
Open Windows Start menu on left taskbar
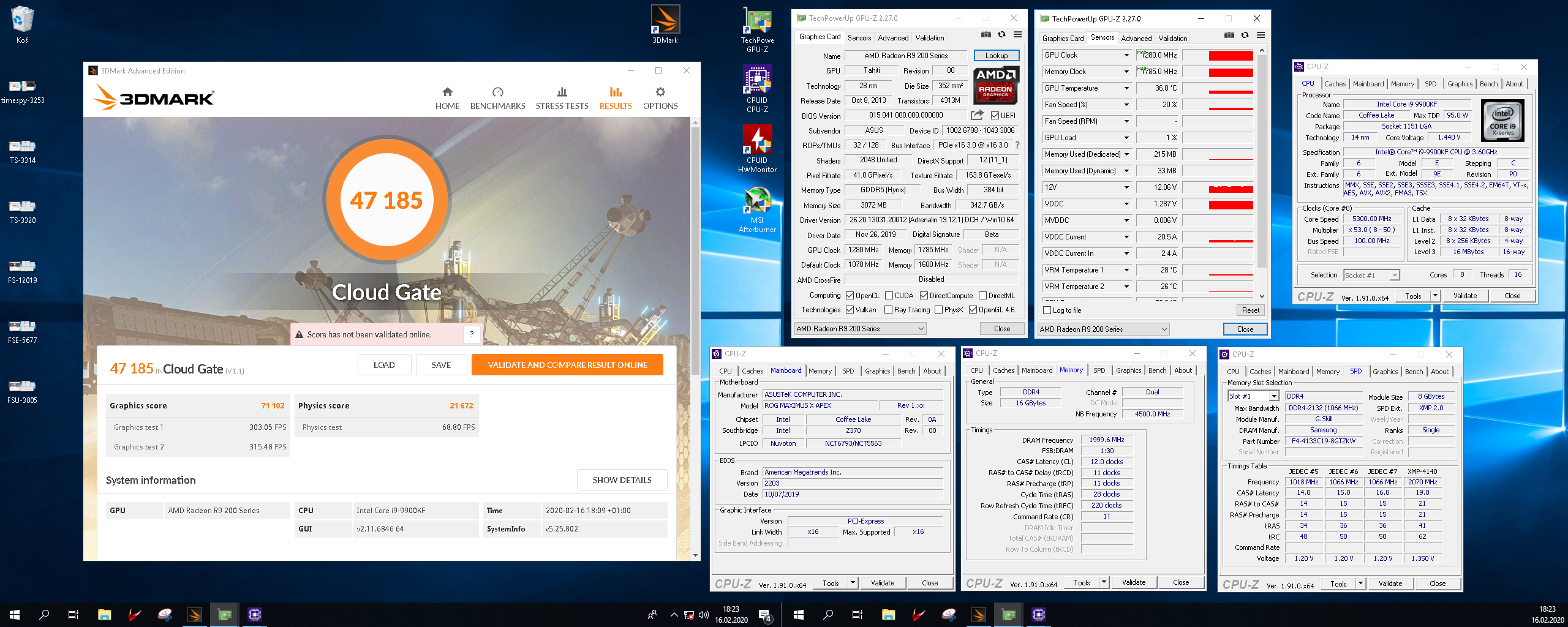(15, 614)
